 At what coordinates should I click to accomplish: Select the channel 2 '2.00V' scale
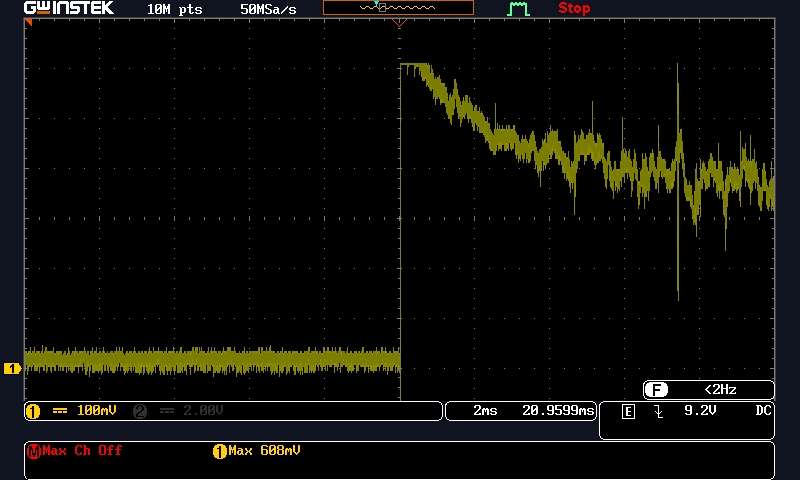click(x=203, y=410)
